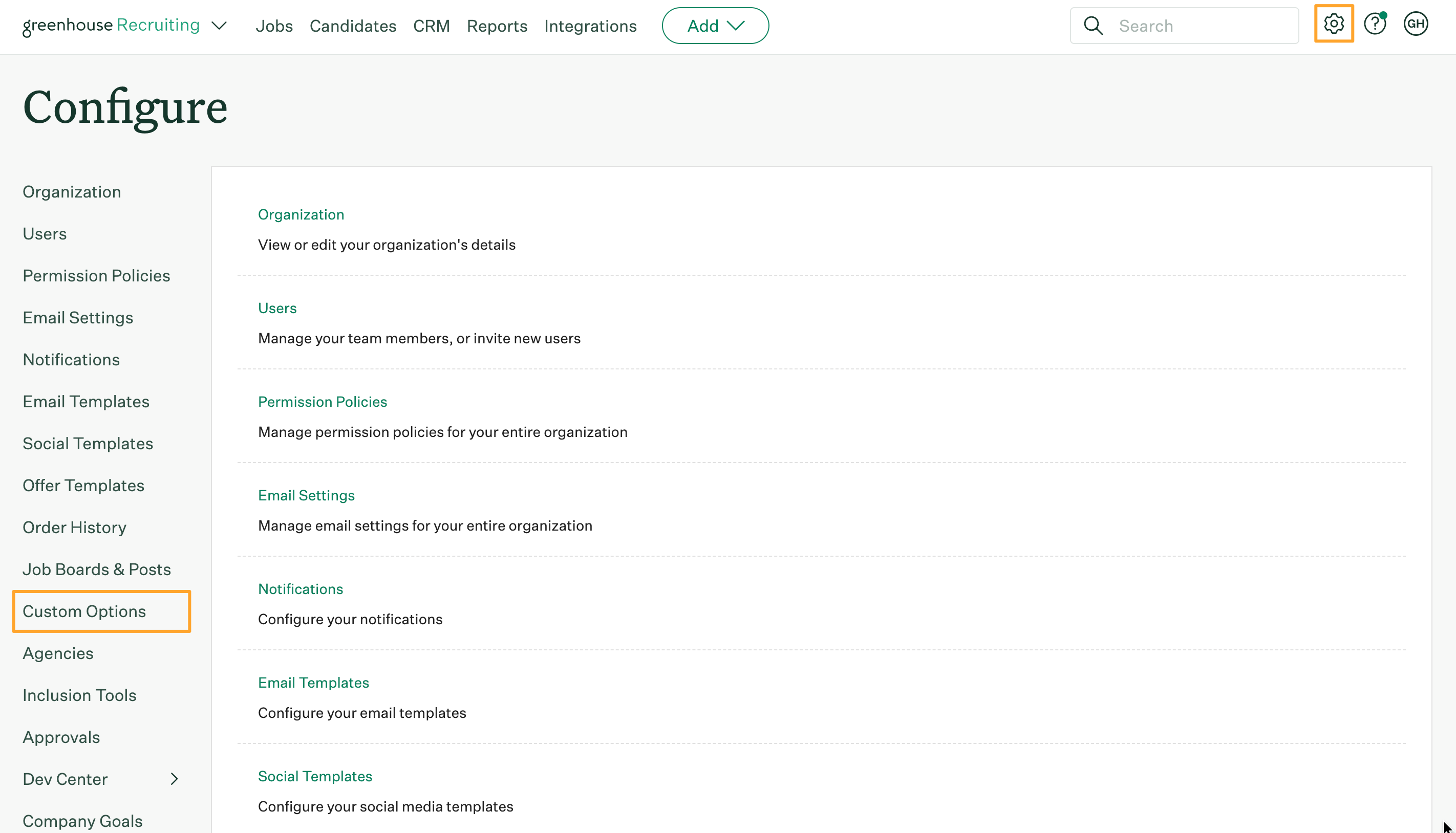Click the Help/question mark icon
1456x833 pixels.
(1375, 24)
